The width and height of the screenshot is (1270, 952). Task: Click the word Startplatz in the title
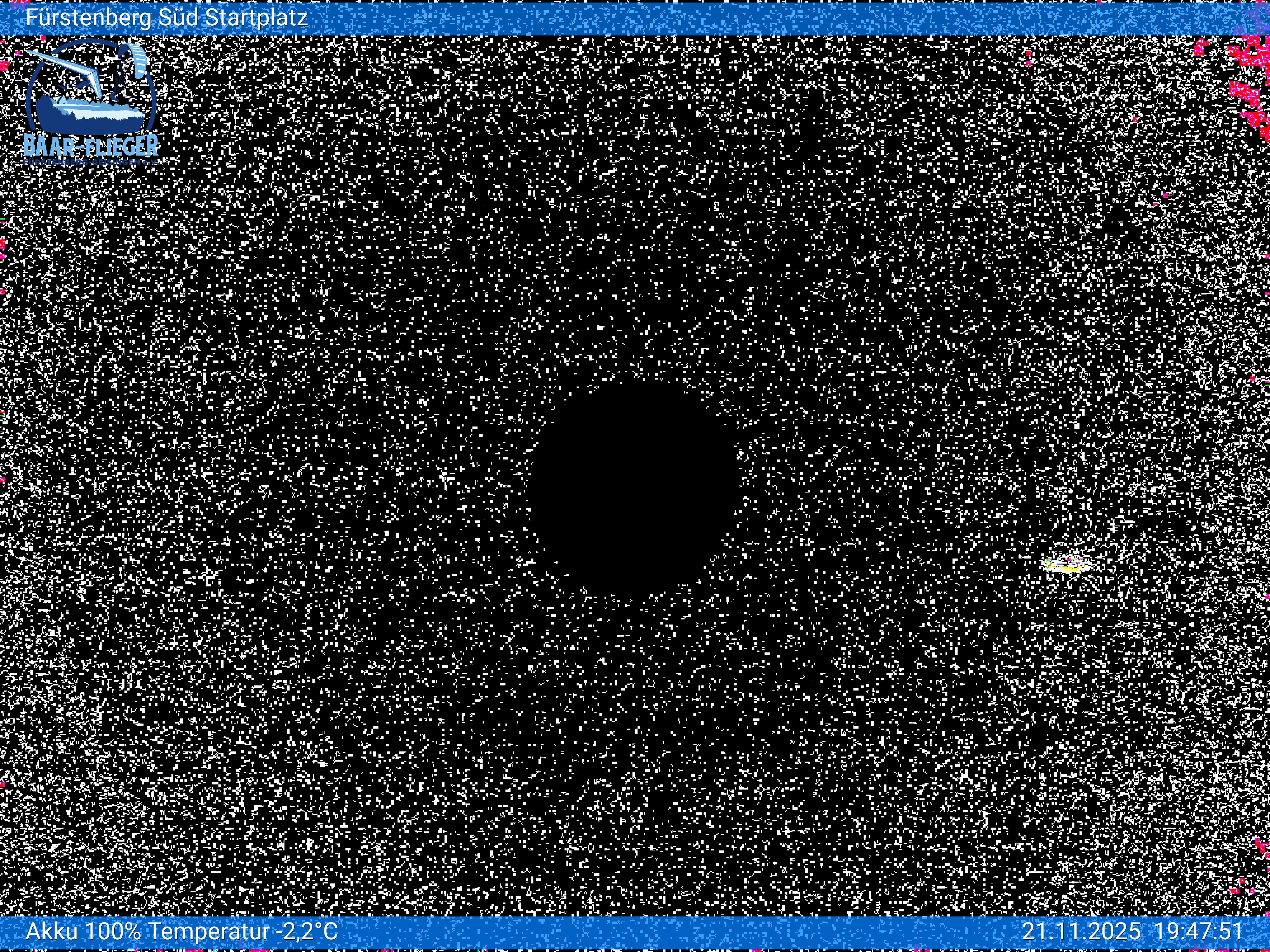tap(256, 18)
